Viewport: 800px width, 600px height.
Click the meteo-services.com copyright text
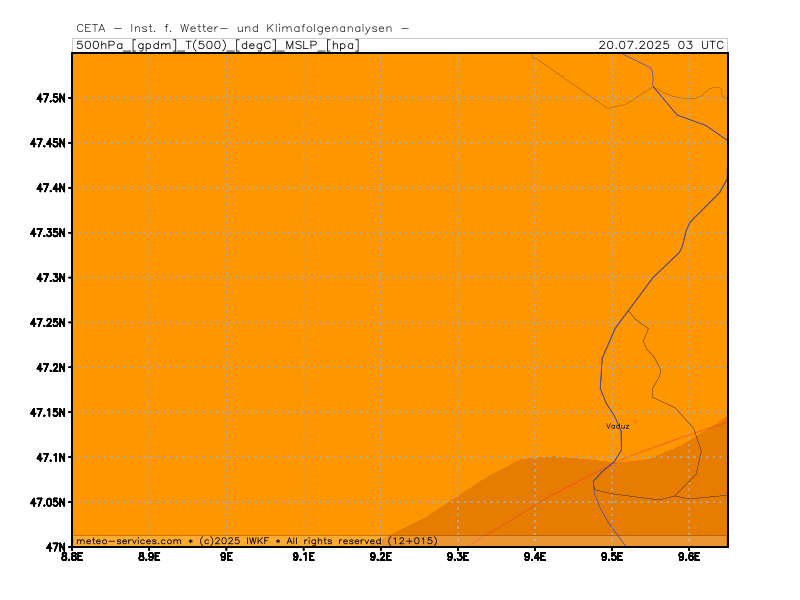tap(257, 541)
